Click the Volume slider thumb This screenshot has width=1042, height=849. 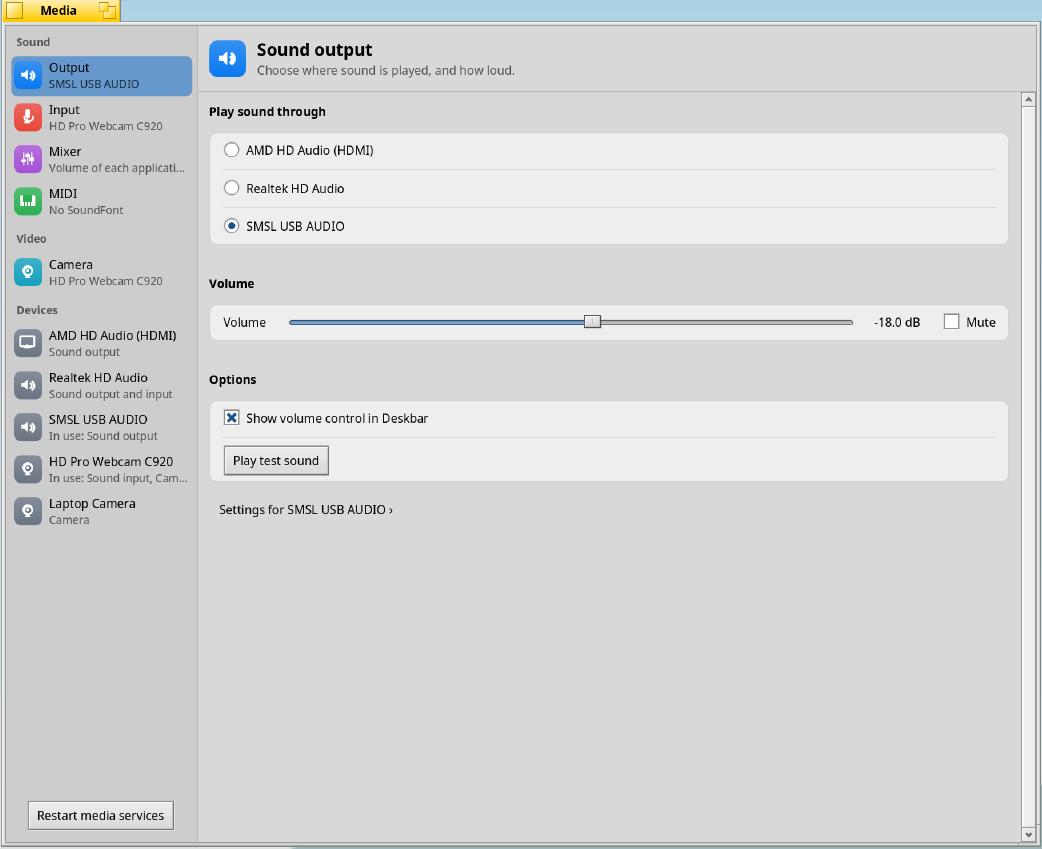click(592, 322)
